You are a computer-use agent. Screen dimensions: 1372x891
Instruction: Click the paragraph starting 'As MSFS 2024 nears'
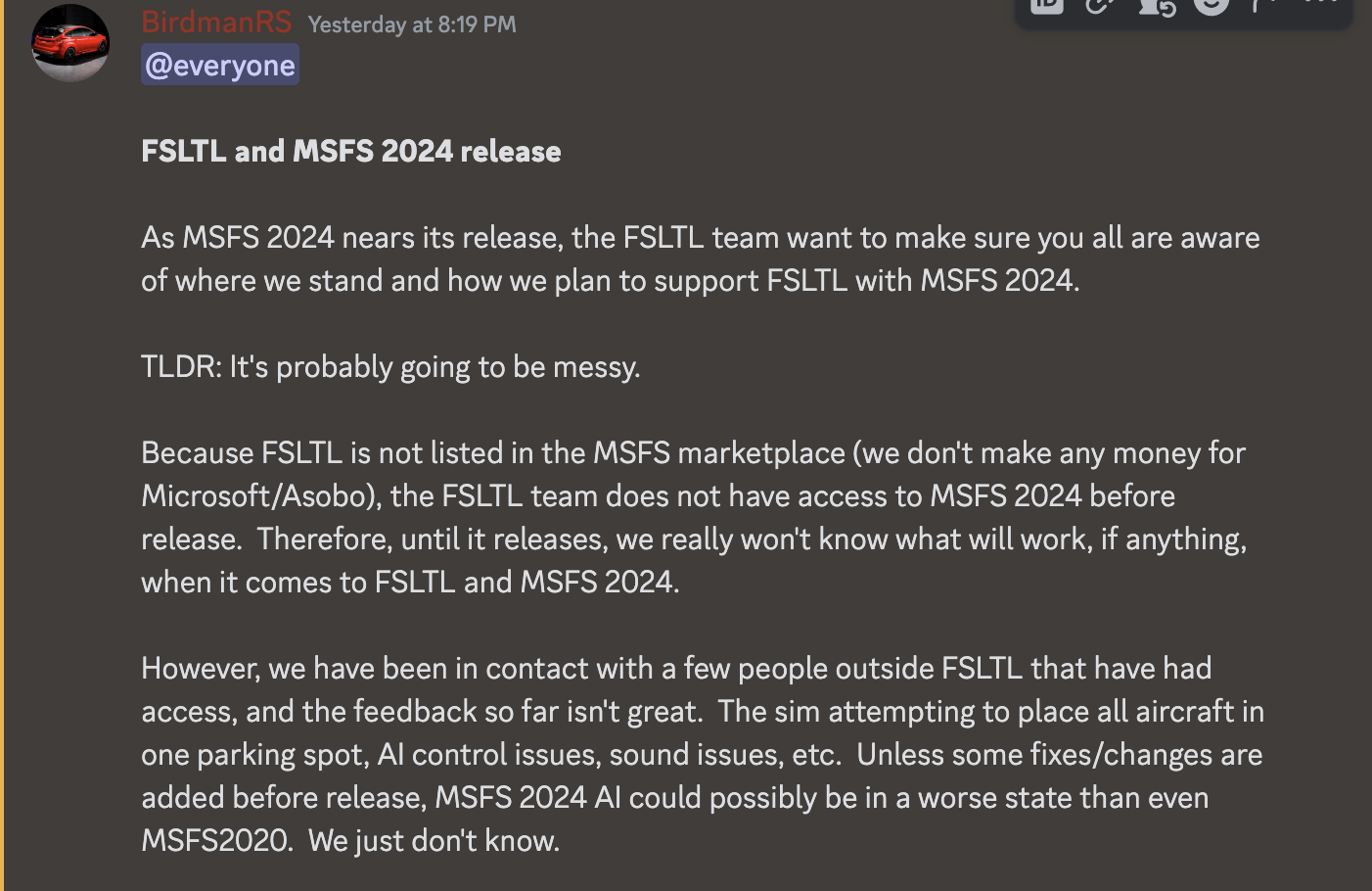(x=700, y=259)
